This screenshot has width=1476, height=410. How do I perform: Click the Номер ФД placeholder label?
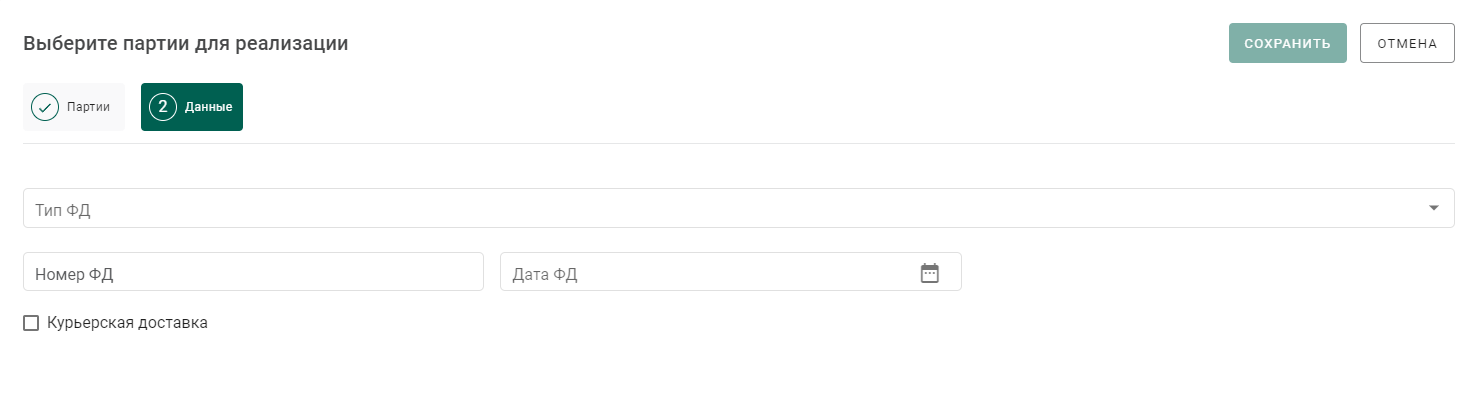pos(74,274)
